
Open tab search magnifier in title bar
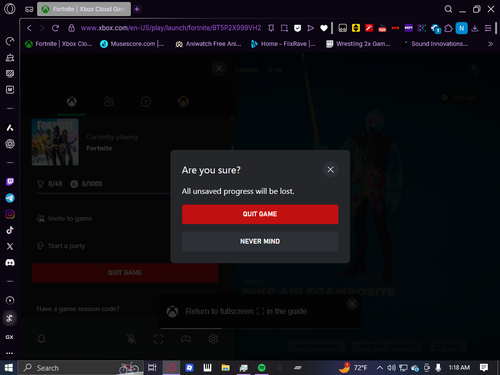[448, 9]
